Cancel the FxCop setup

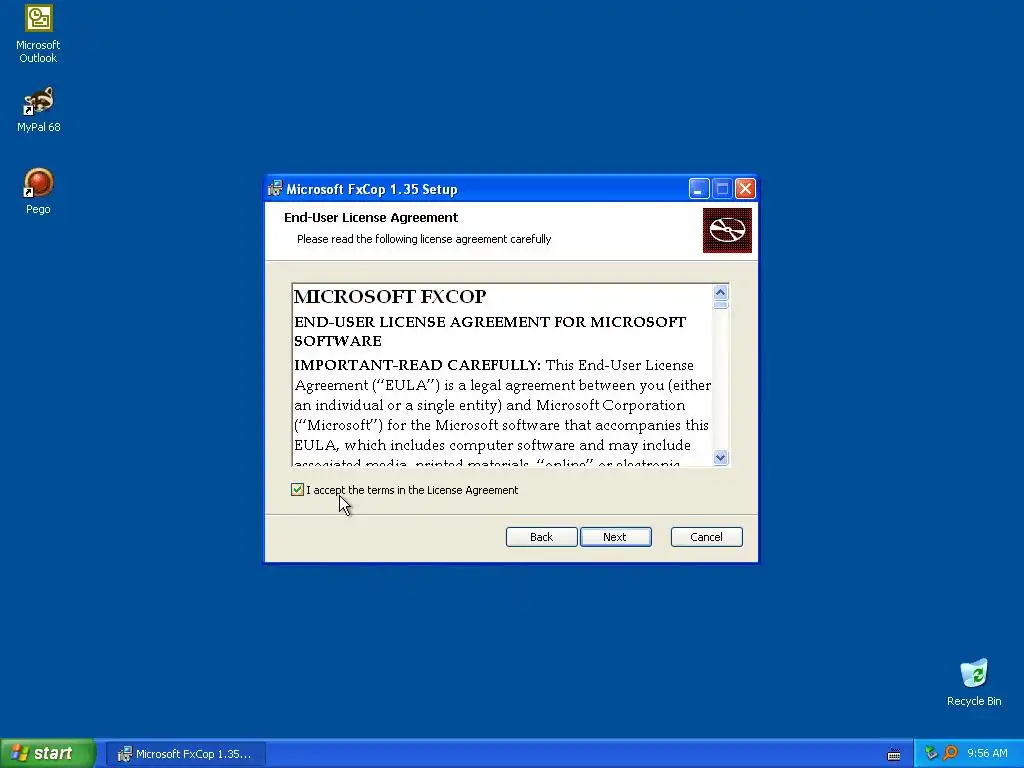click(x=707, y=537)
